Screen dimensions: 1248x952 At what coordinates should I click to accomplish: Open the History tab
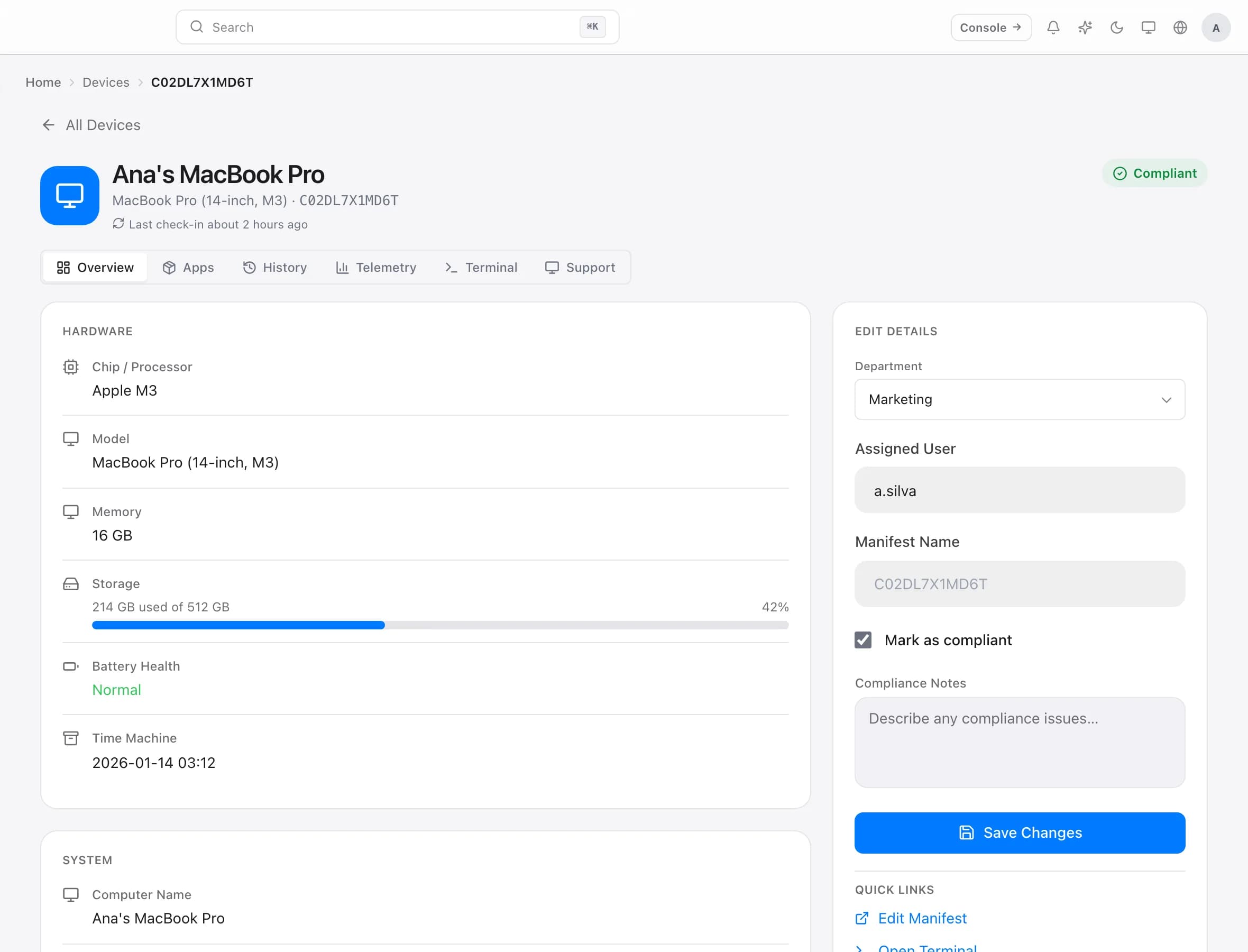[275, 268]
